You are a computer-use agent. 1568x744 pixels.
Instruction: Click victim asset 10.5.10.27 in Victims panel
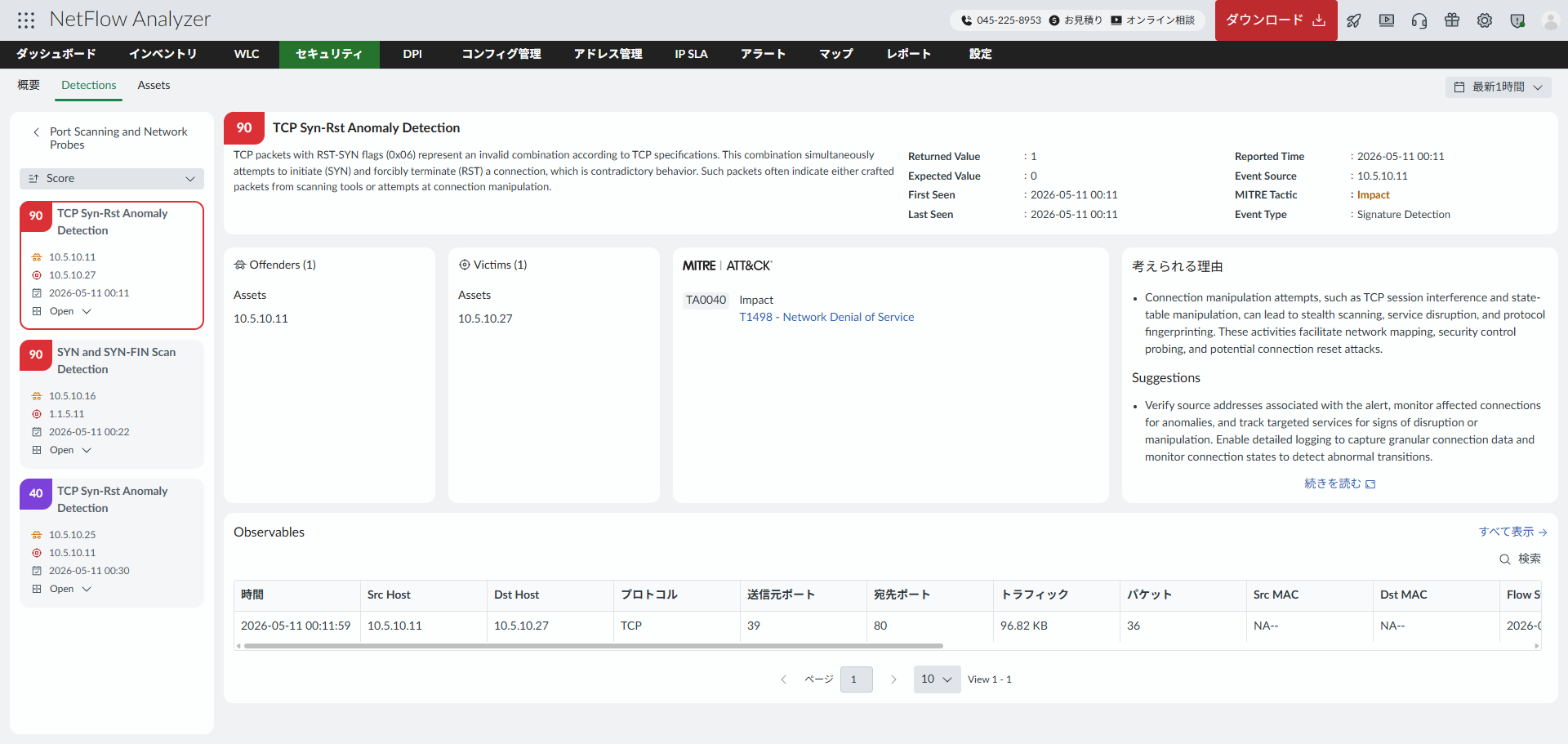485,319
